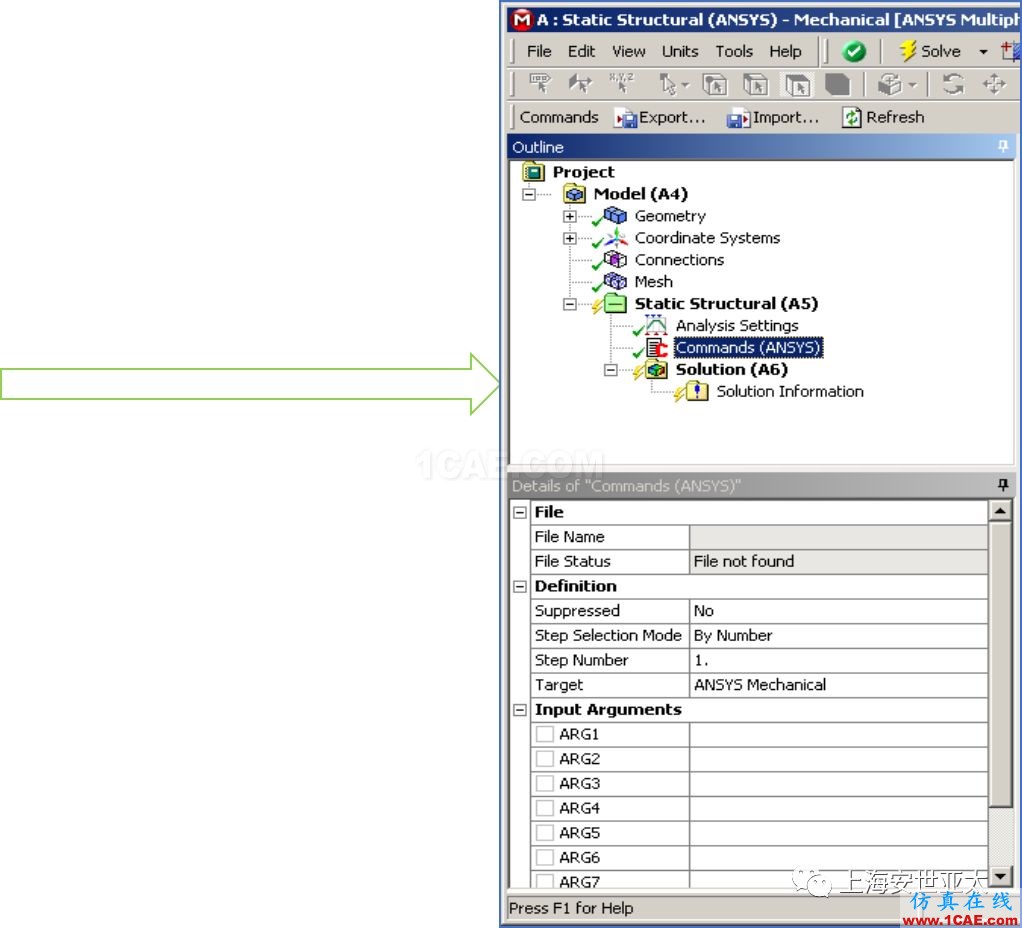
Task: Collapse the Definition details section
Action: pyautogui.click(x=519, y=587)
